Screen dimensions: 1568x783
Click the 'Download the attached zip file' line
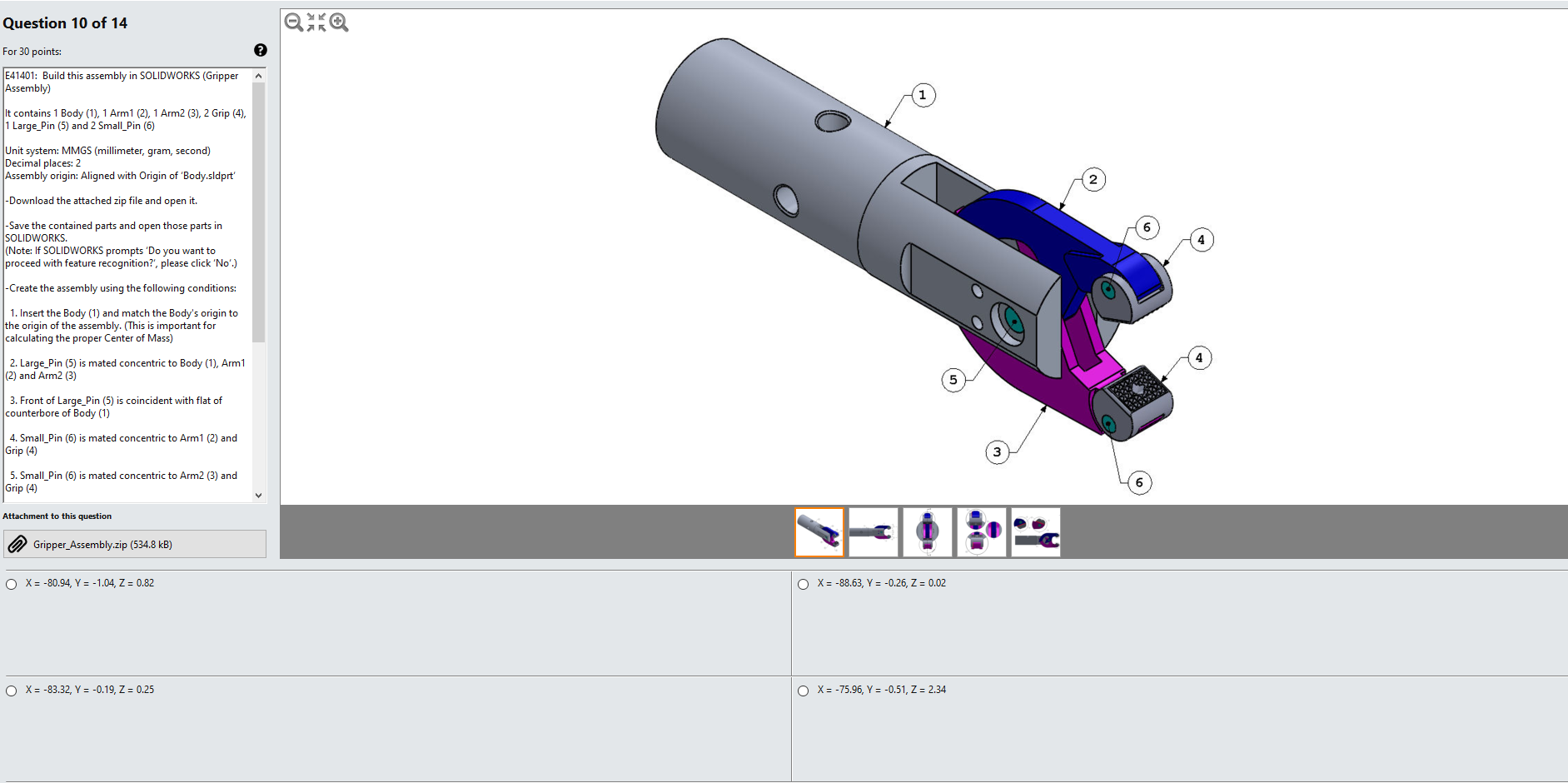click(x=102, y=201)
